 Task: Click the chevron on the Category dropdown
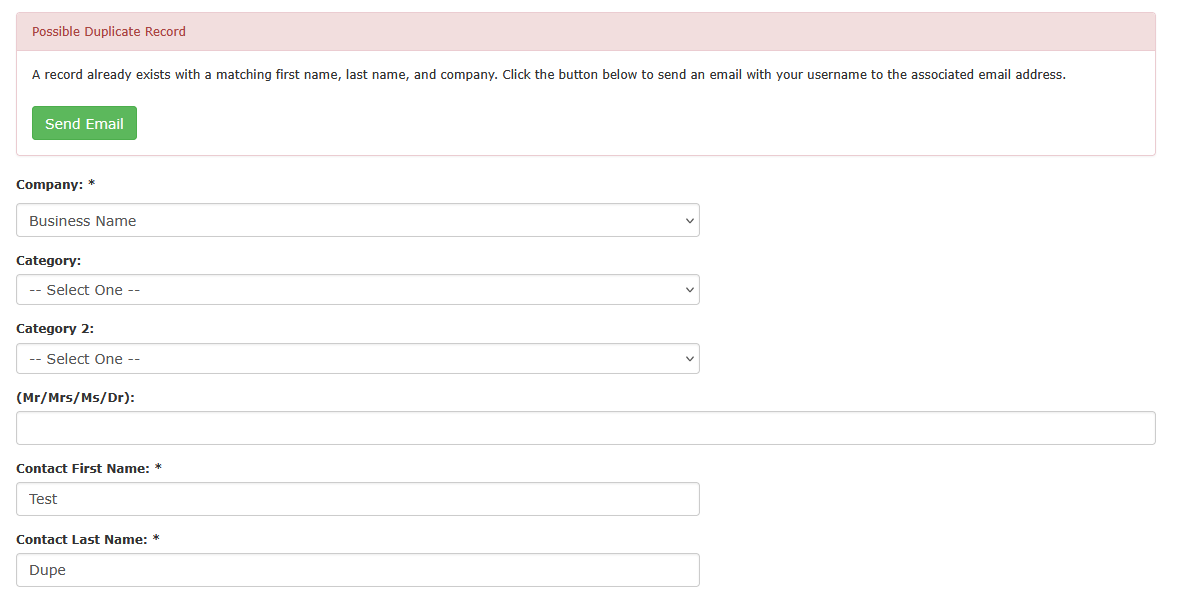click(690, 289)
